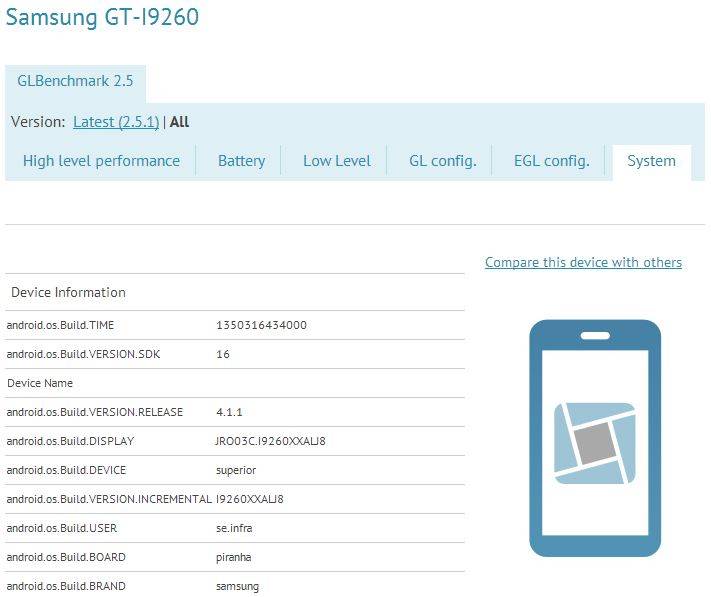Select the System tab
The image size is (711, 597).
[x=651, y=161]
